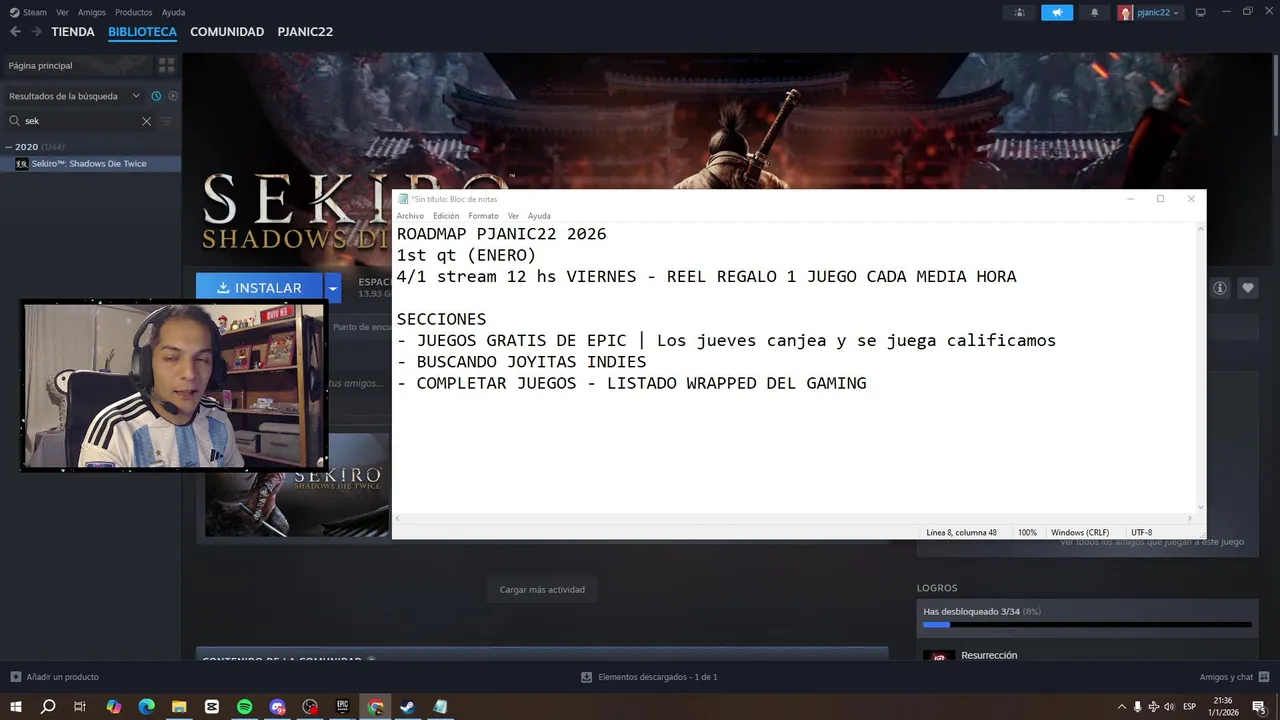This screenshot has width=1280, height=720.
Task: Switch to Steam taskbar icon
Action: pos(408,706)
